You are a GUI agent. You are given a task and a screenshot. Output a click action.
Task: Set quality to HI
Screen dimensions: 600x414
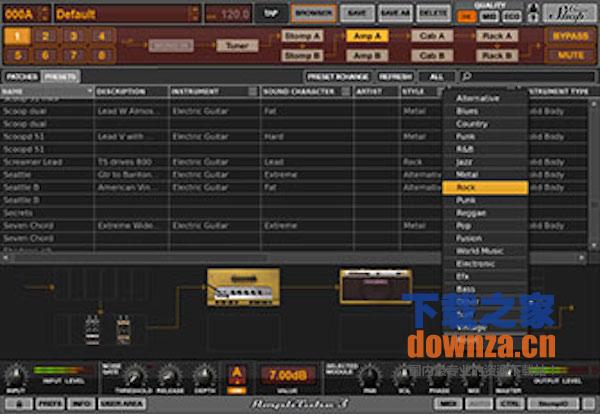tap(467, 16)
